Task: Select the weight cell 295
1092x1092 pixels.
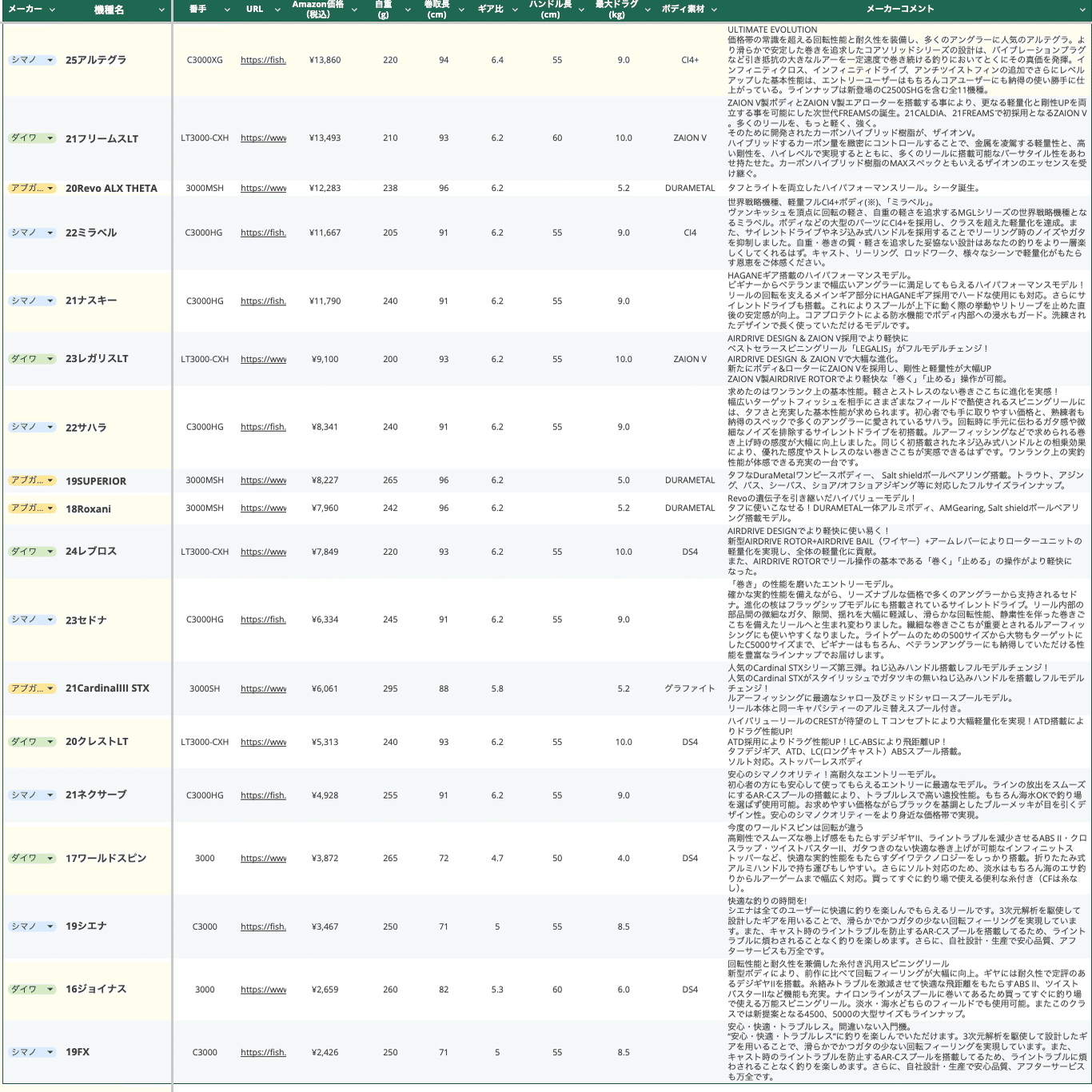Action: click(x=390, y=688)
